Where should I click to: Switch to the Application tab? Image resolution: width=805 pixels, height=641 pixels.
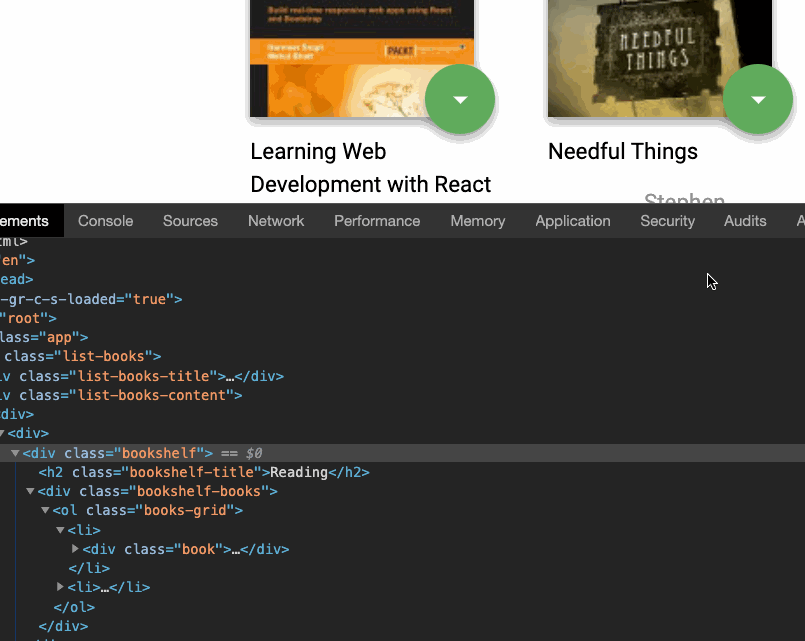[573, 221]
